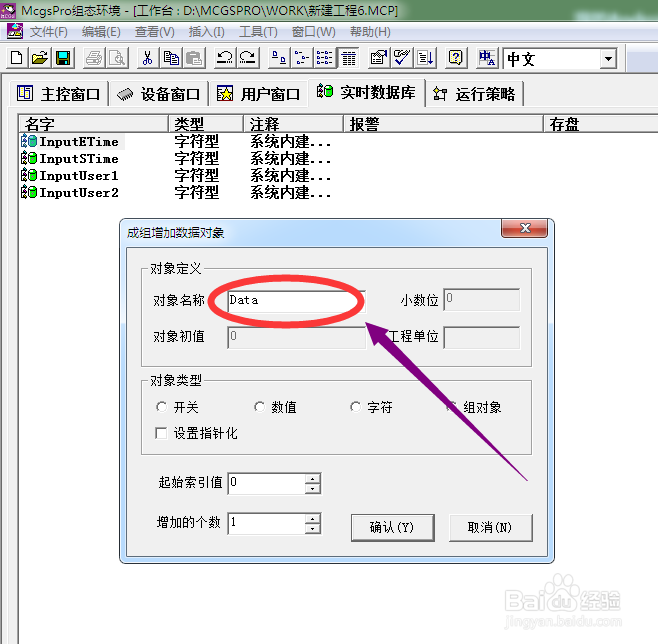This screenshot has height=644, width=658.
Task: Switch to the 运行策略 tab
Action: [474, 94]
